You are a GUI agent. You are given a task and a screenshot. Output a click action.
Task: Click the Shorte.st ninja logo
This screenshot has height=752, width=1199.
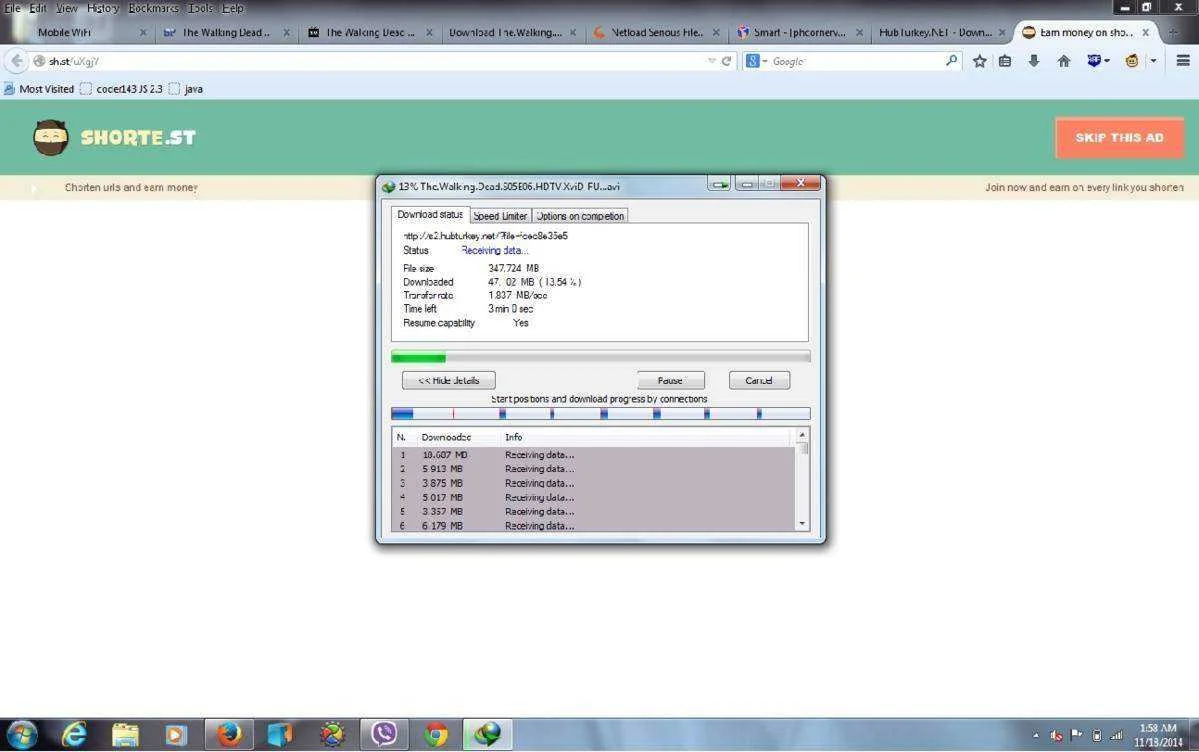pyautogui.click(x=50, y=138)
